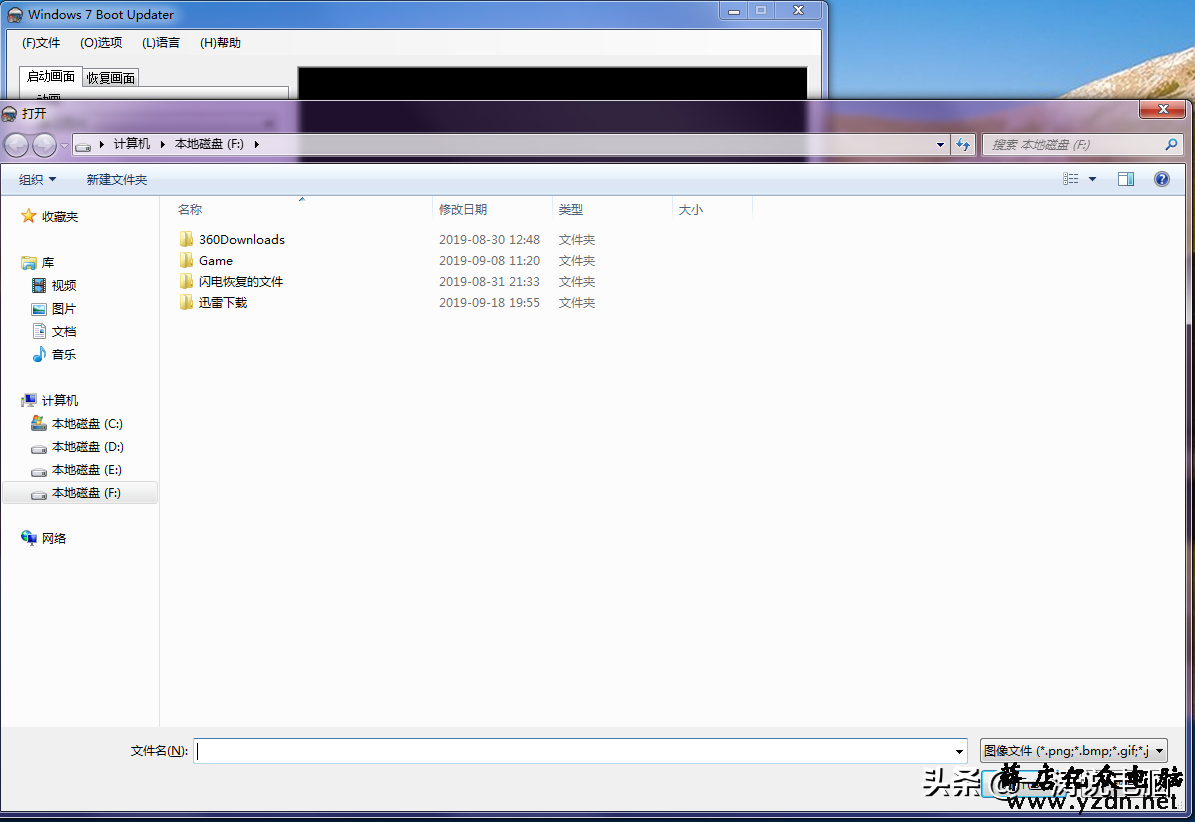
Task: Click the 文档 document icon
Action: tap(39, 331)
